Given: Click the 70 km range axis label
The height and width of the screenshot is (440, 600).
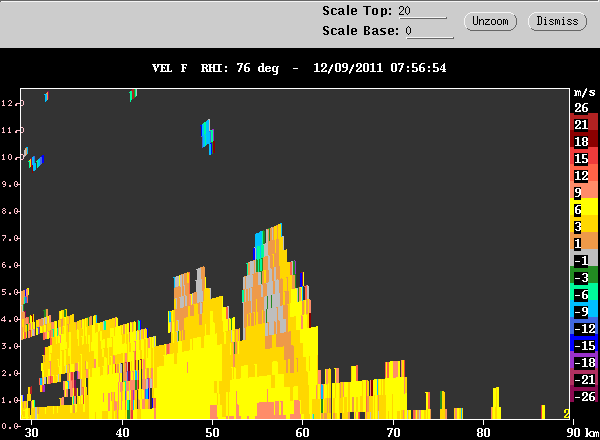Looking at the screenshot, I should pyautogui.click(x=393, y=433).
